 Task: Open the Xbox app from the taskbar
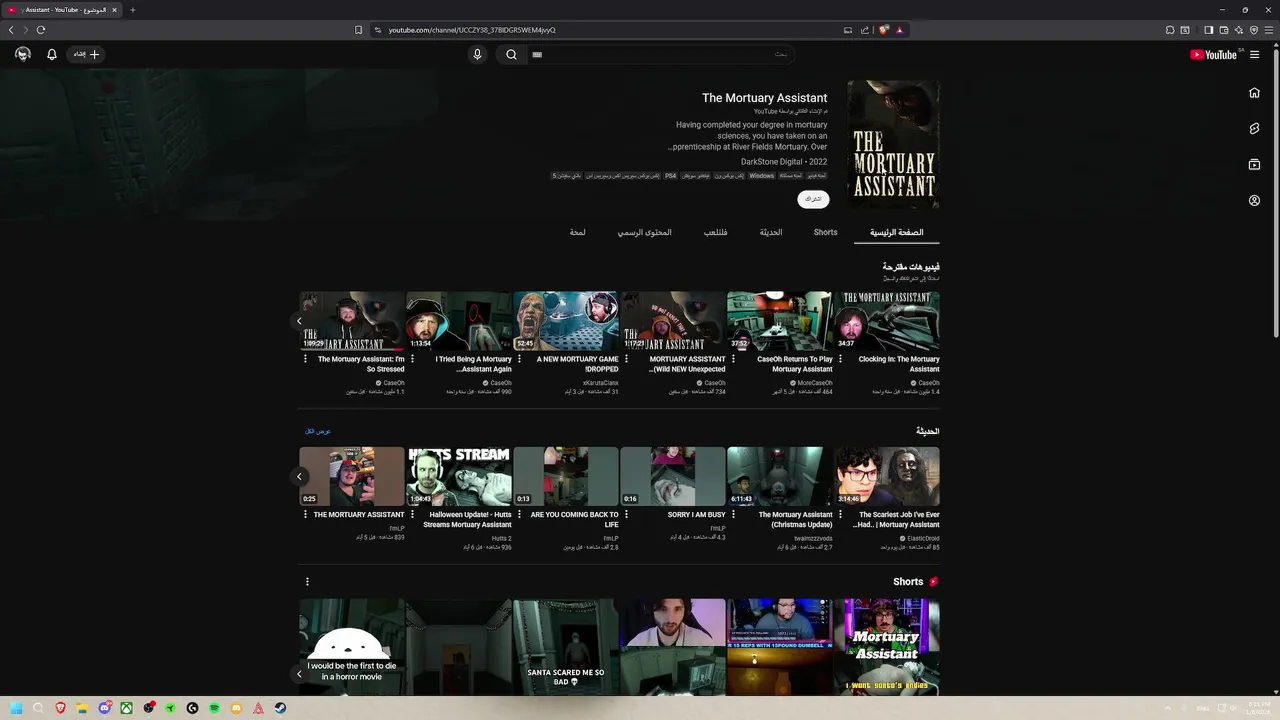(126, 708)
